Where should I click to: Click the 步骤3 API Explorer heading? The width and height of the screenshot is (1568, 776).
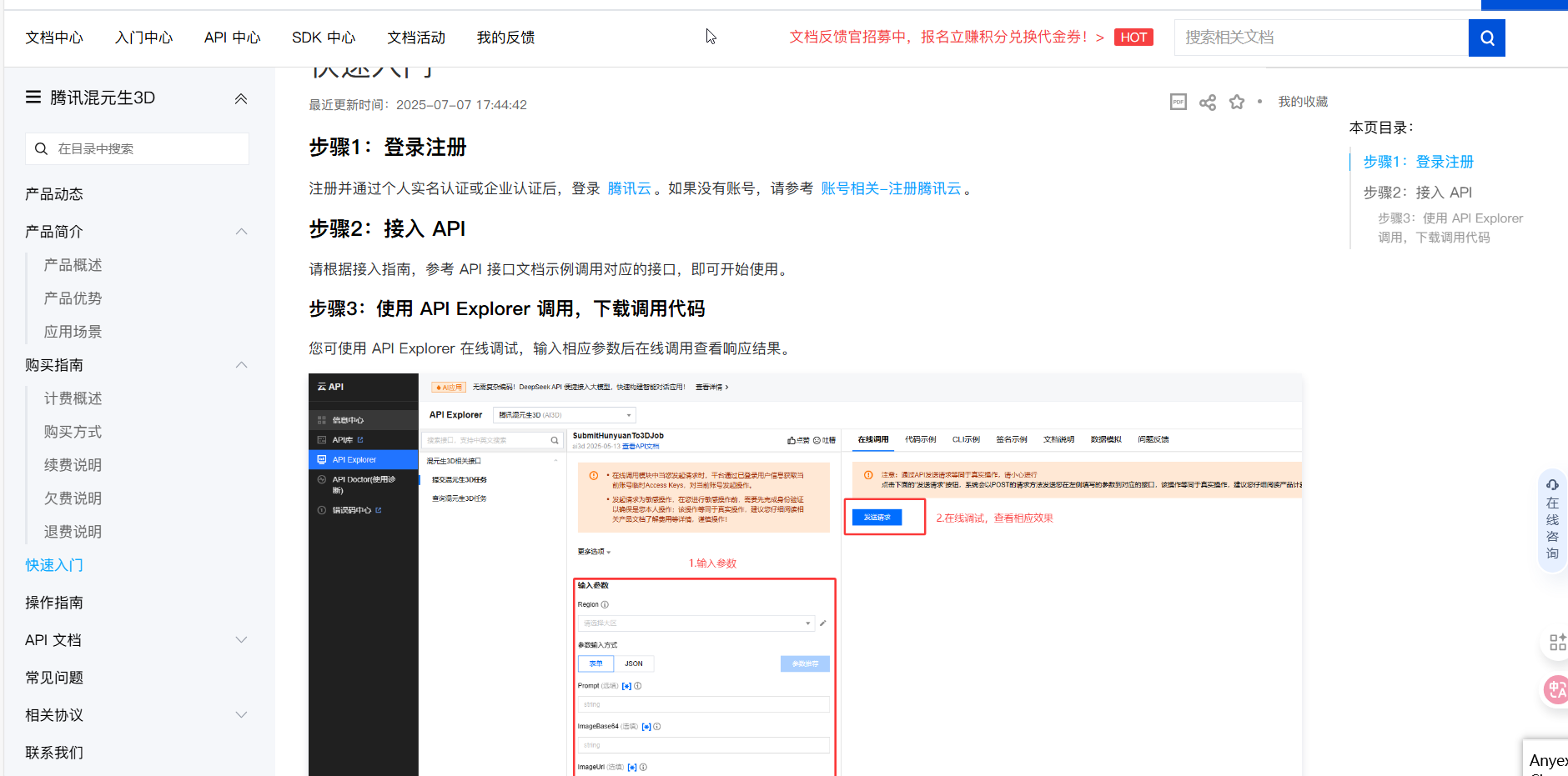507,308
